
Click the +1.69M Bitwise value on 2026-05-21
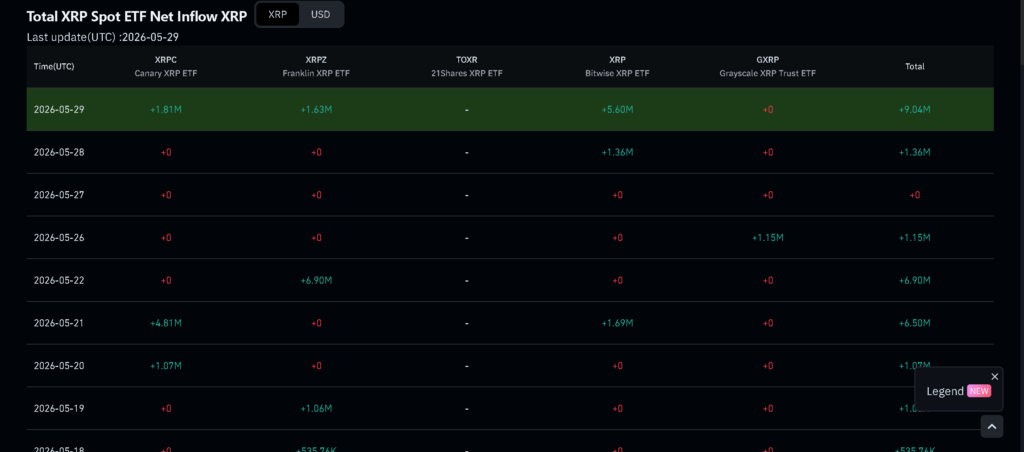tap(617, 323)
